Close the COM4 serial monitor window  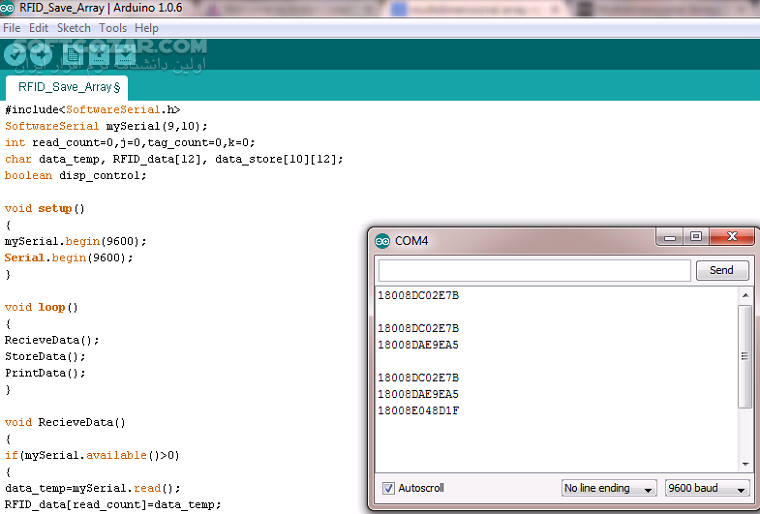click(x=732, y=237)
